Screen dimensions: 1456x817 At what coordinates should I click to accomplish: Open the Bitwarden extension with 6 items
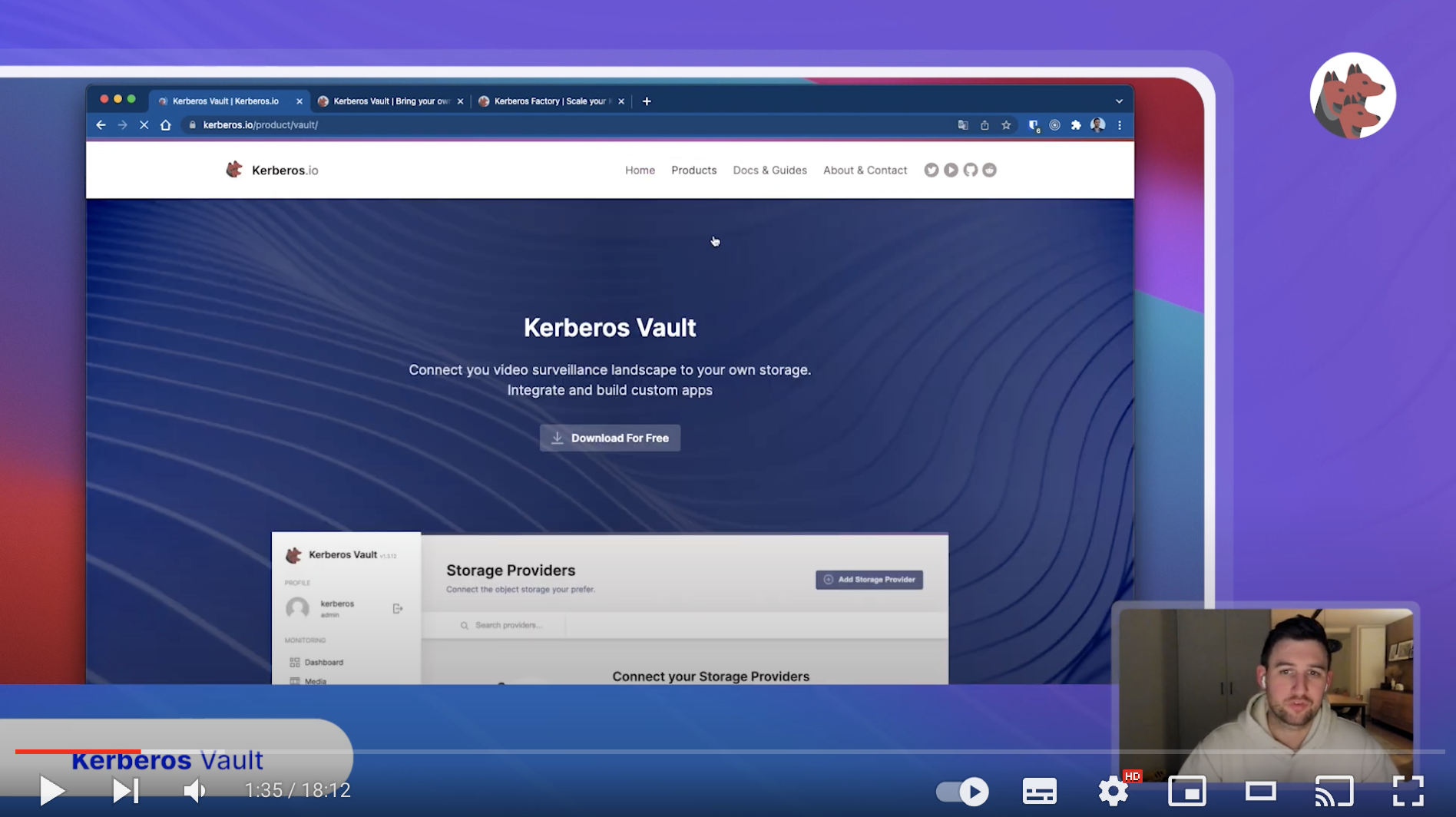point(1033,124)
